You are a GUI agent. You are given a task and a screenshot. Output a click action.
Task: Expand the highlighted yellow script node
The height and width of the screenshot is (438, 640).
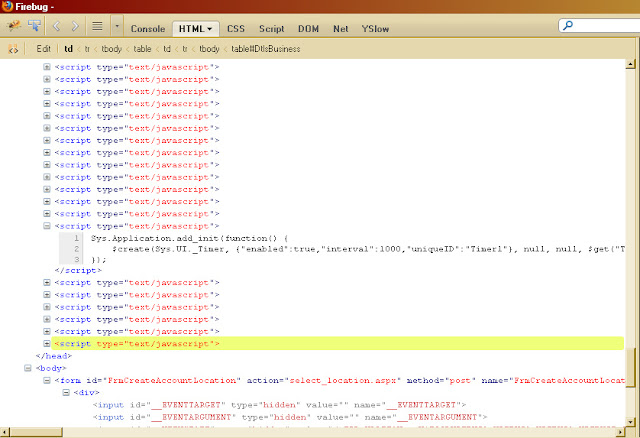(47, 343)
